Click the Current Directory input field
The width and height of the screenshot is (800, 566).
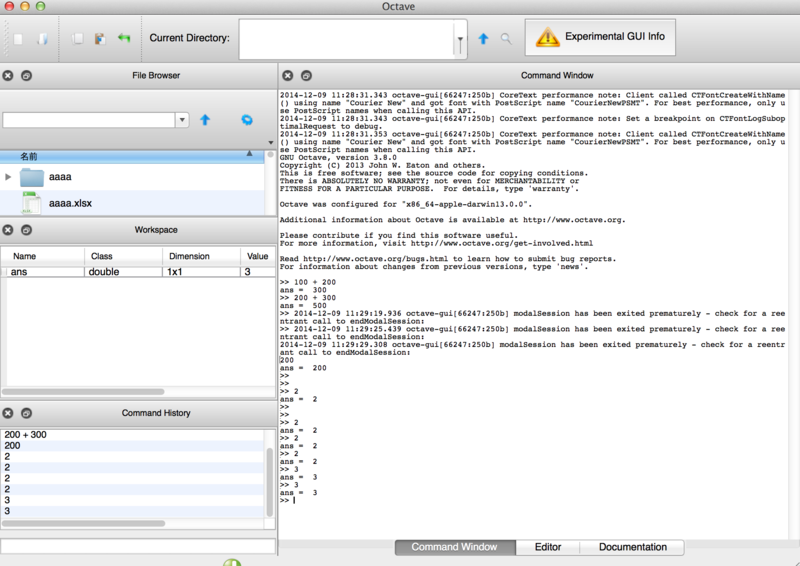(346, 39)
